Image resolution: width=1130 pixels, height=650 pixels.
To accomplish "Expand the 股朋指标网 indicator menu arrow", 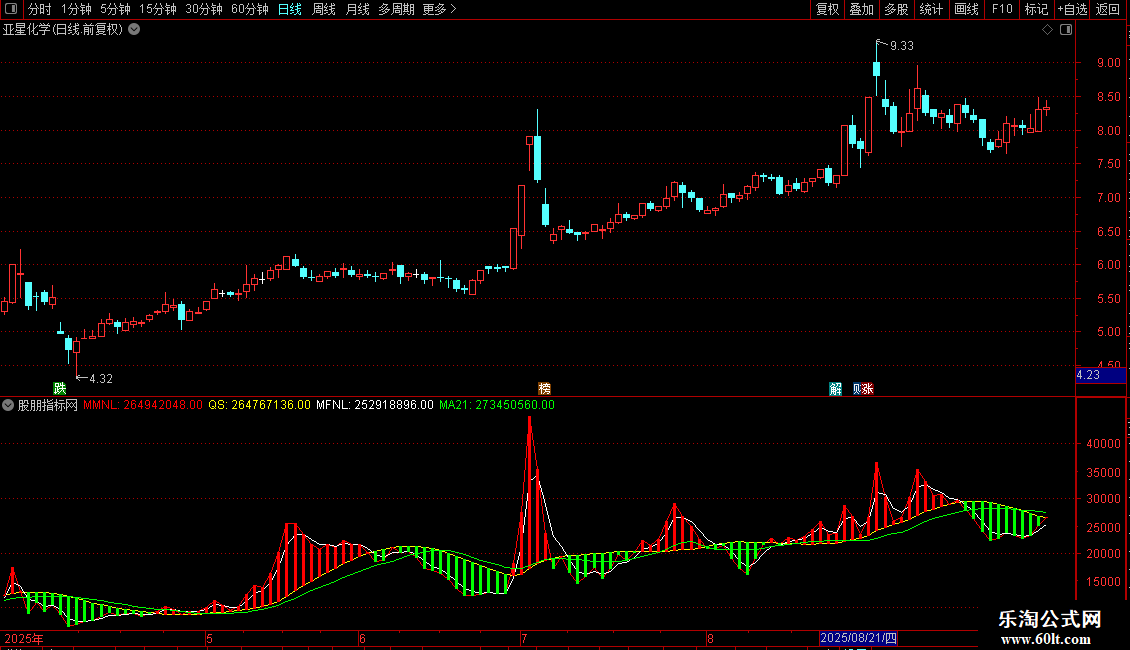I will tap(8, 405).
